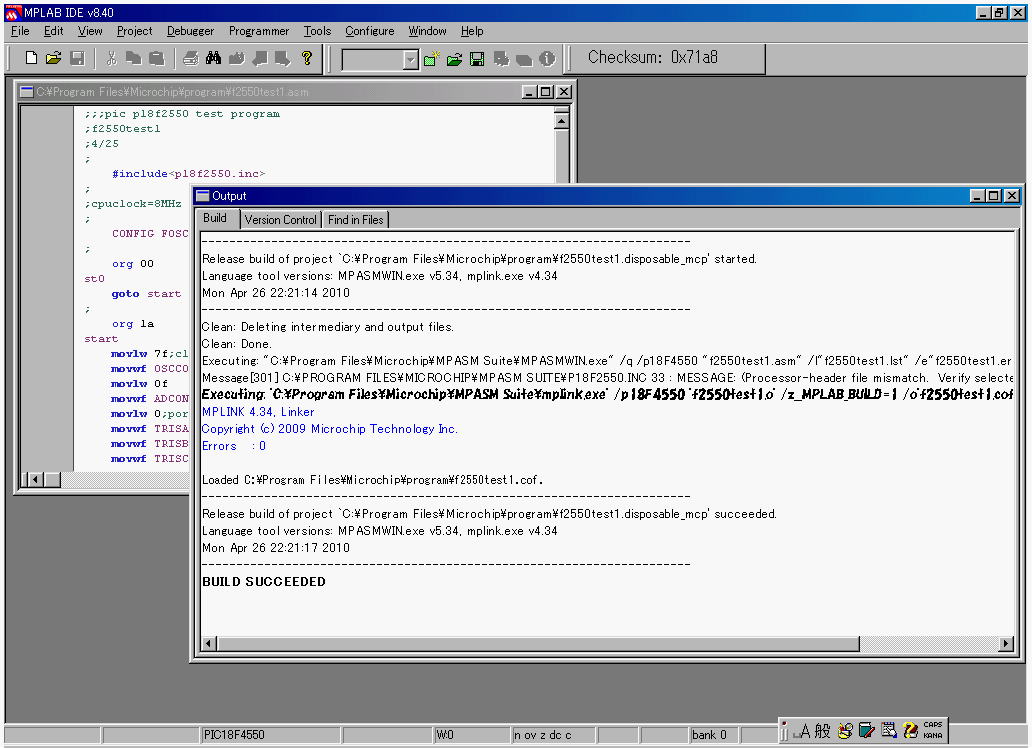Click the Print icon

(190, 59)
